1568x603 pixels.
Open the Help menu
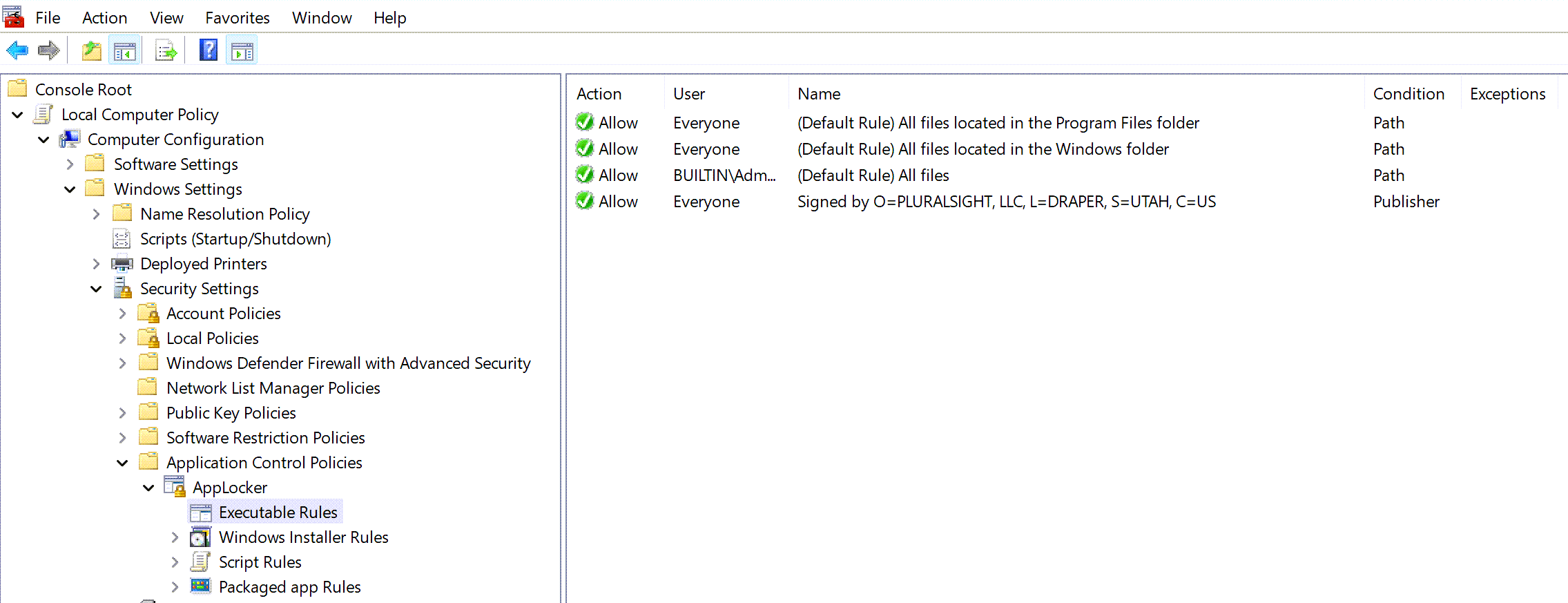click(389, 17)
